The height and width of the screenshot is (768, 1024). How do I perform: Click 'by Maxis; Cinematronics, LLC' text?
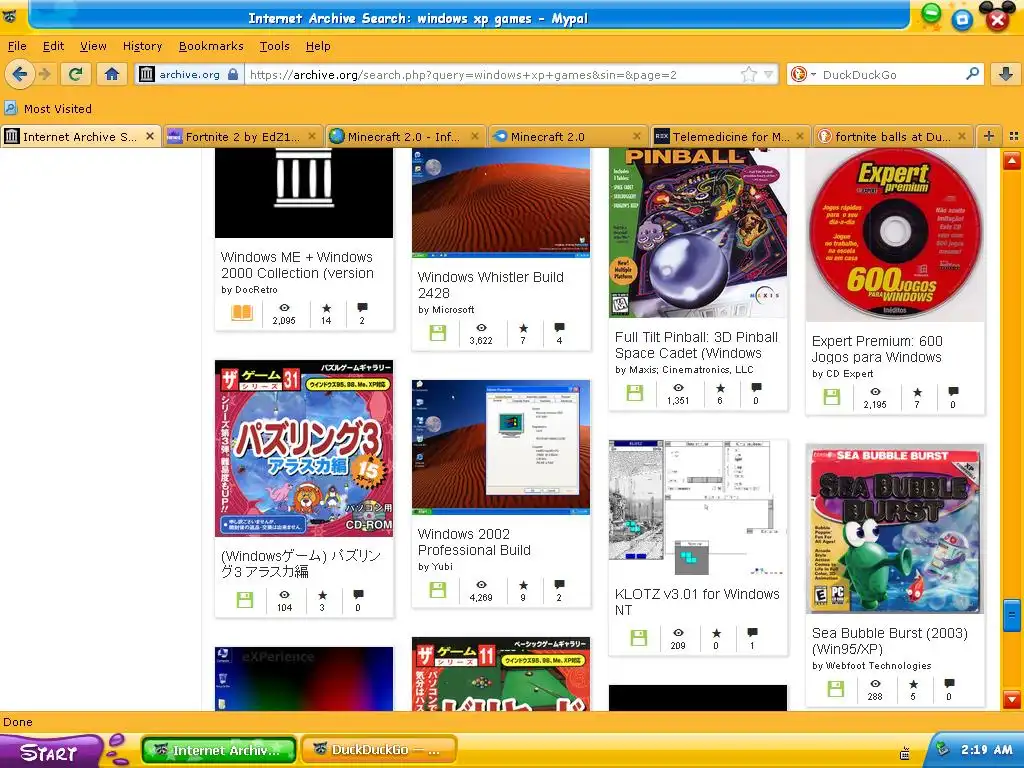[684, 370]
